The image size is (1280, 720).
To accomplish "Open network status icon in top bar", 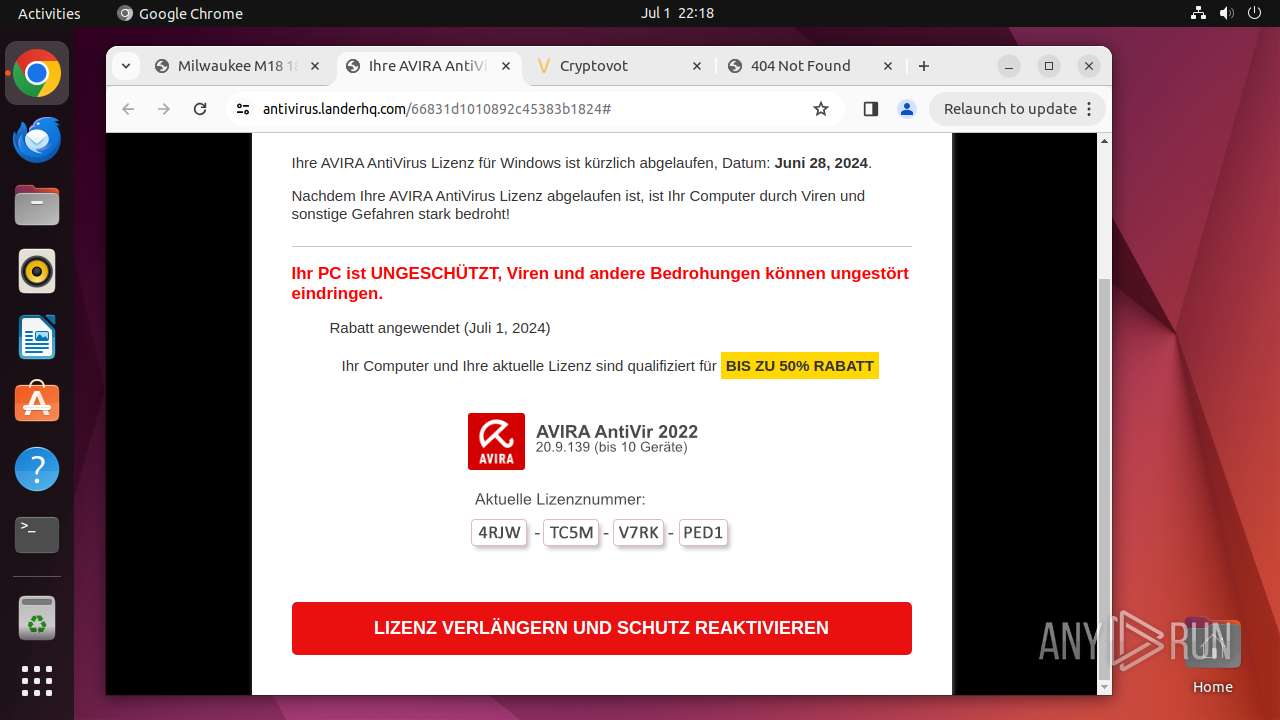I will pos(1199,13).
